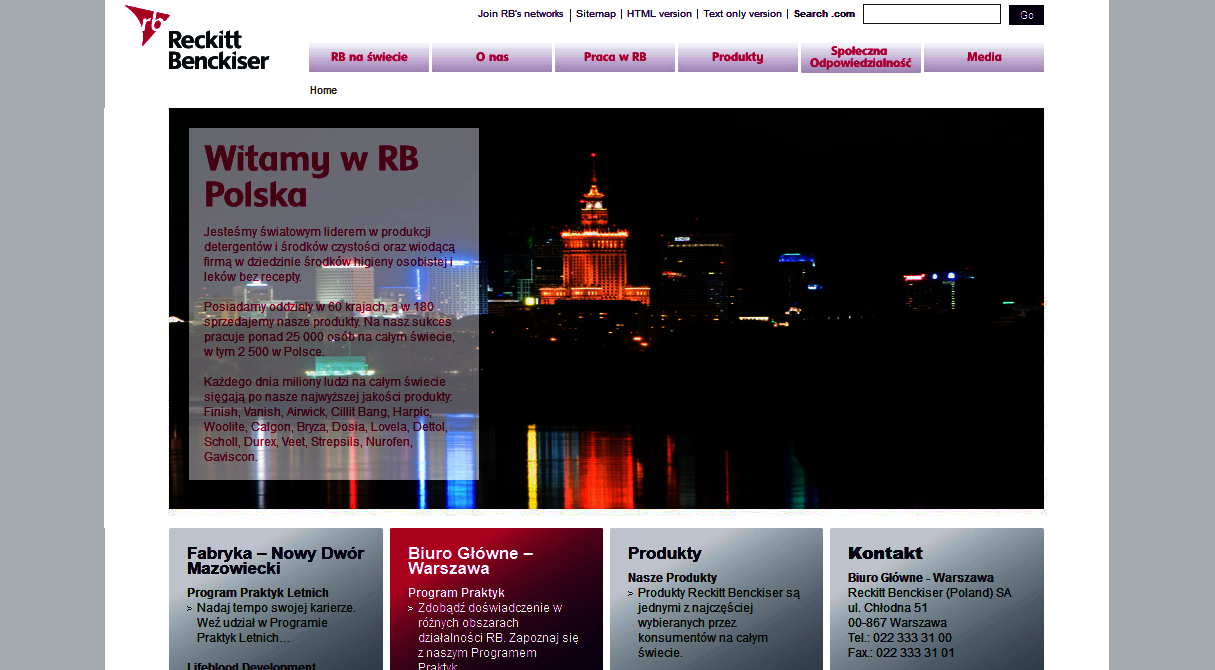Open the Nasze Produkty link
This screenshot has height=670, width=1215.
tap(672, 578)
